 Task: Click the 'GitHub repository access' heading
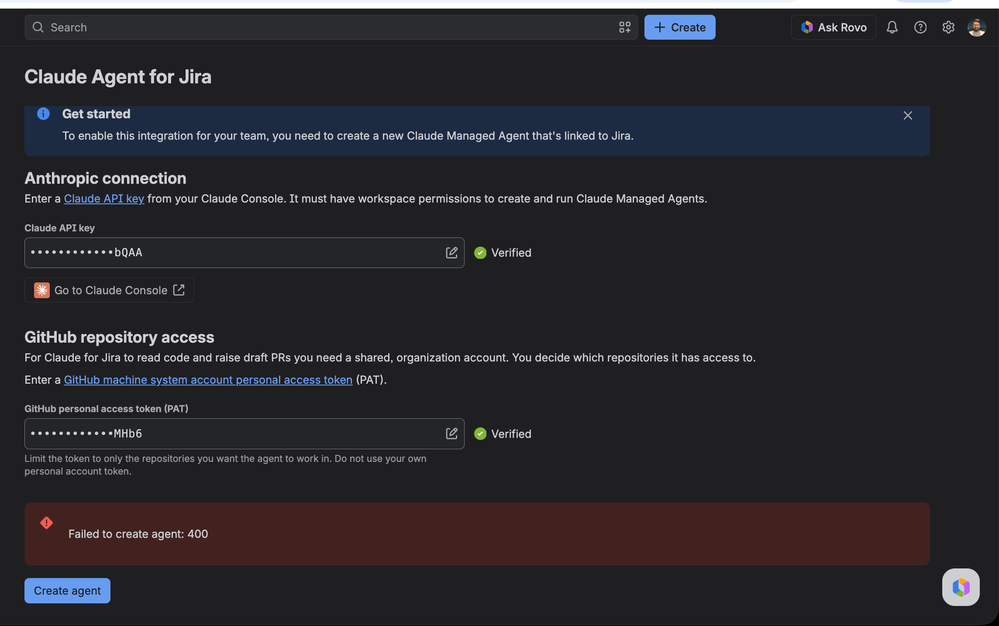[x=119, y=338]
